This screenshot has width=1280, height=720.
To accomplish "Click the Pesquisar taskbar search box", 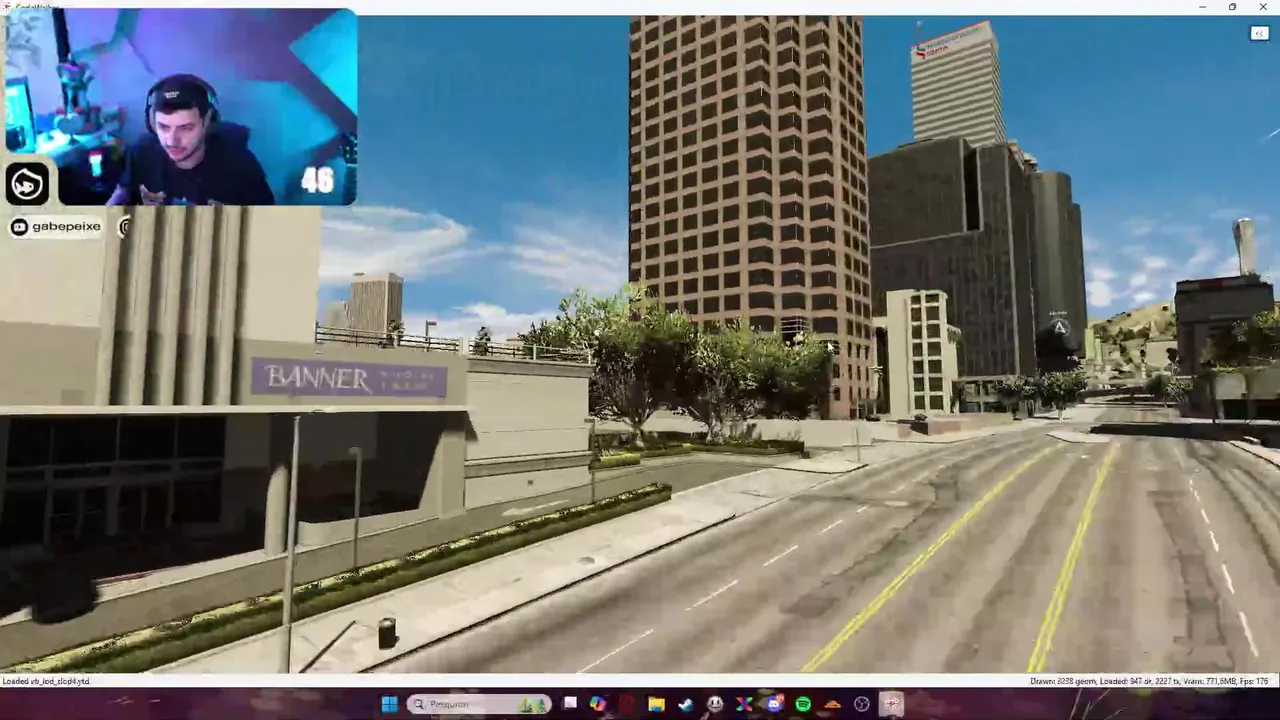I will point(479,704).
